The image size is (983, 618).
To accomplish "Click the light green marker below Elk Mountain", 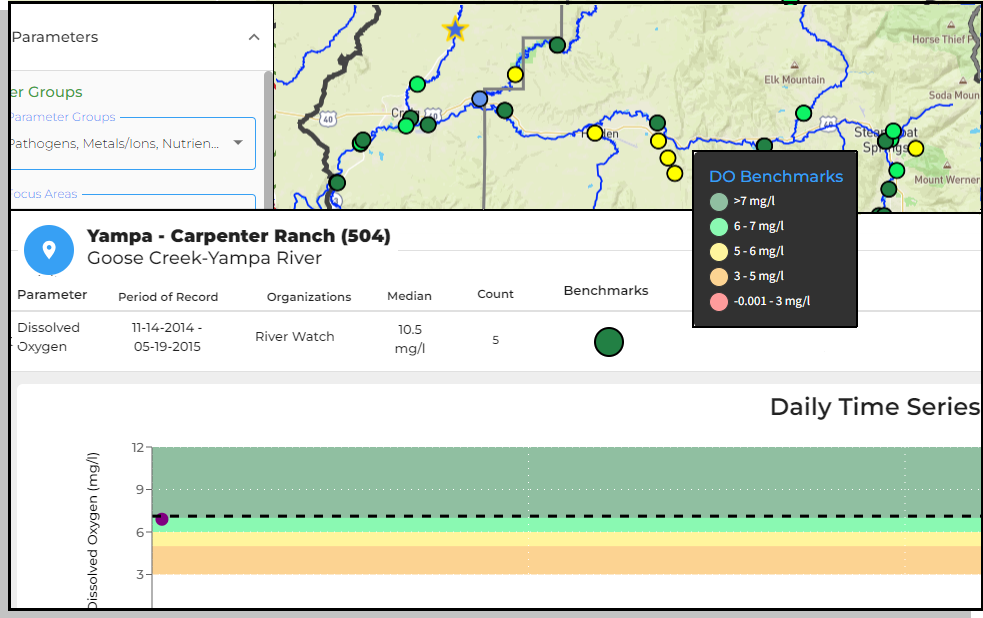I will tap(802, 113).
